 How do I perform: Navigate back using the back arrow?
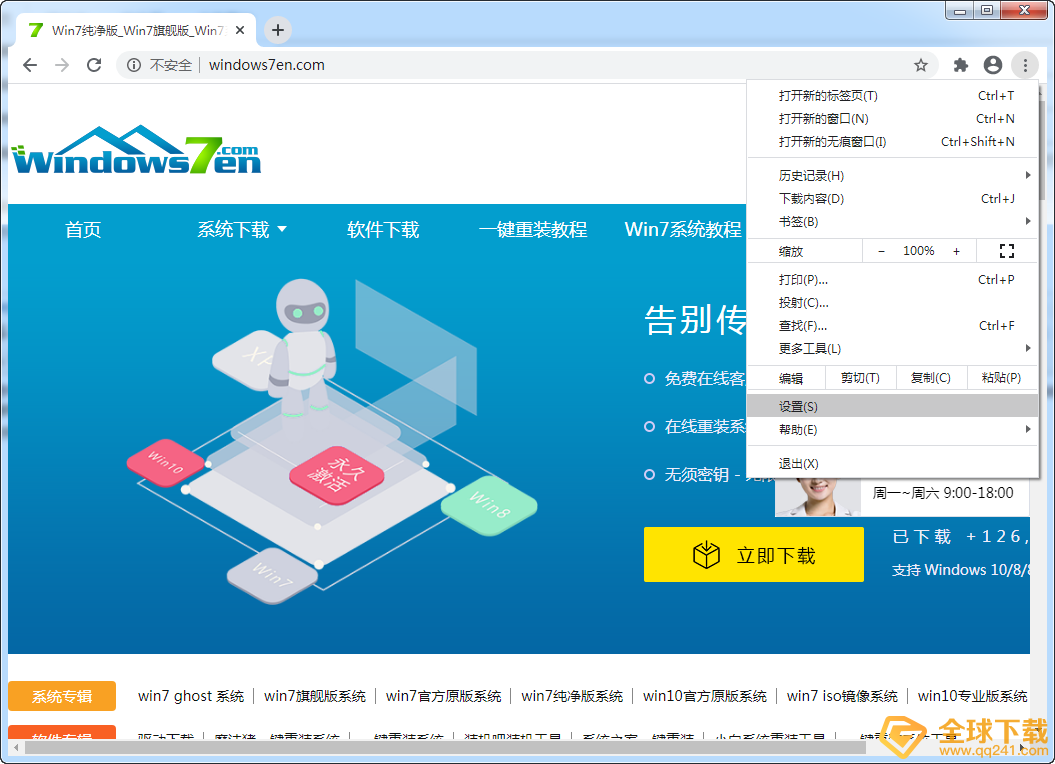tap(30, 64)
